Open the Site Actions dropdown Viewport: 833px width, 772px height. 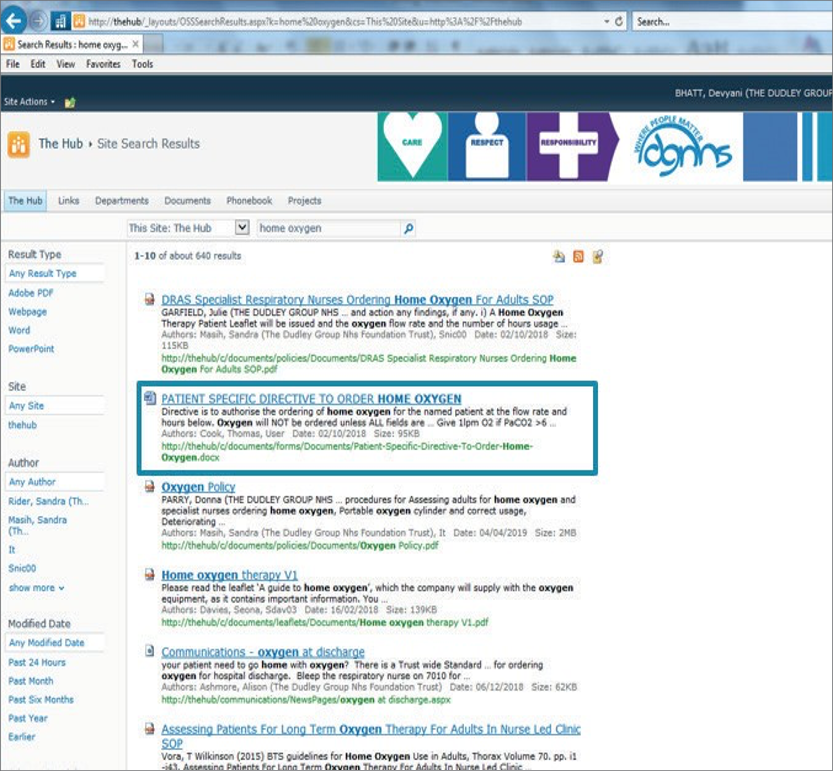[29, 102]
